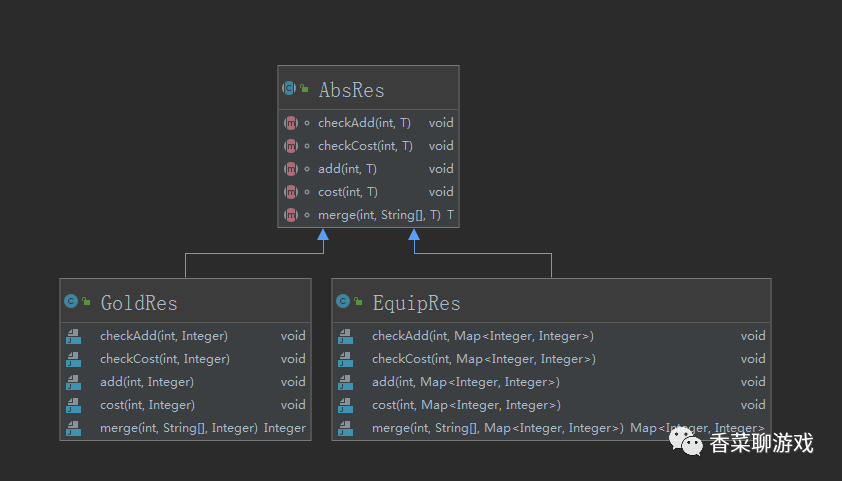Select cost(int, Map<Integer, Integer>) in EquipRes
This screenshot has height=481, width=842.
tap(467, 405)
